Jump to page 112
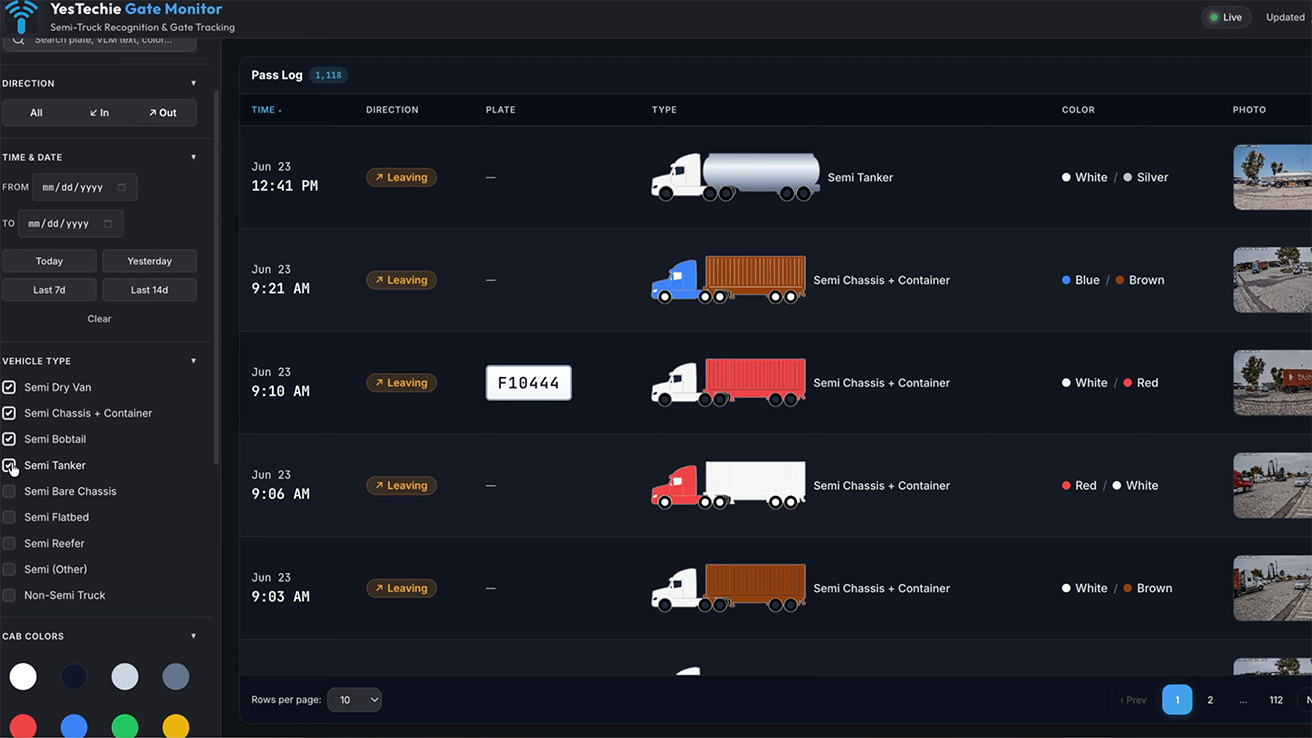Image resolution: width=1312 pixels, height=738 pixels. point(1276,700)
